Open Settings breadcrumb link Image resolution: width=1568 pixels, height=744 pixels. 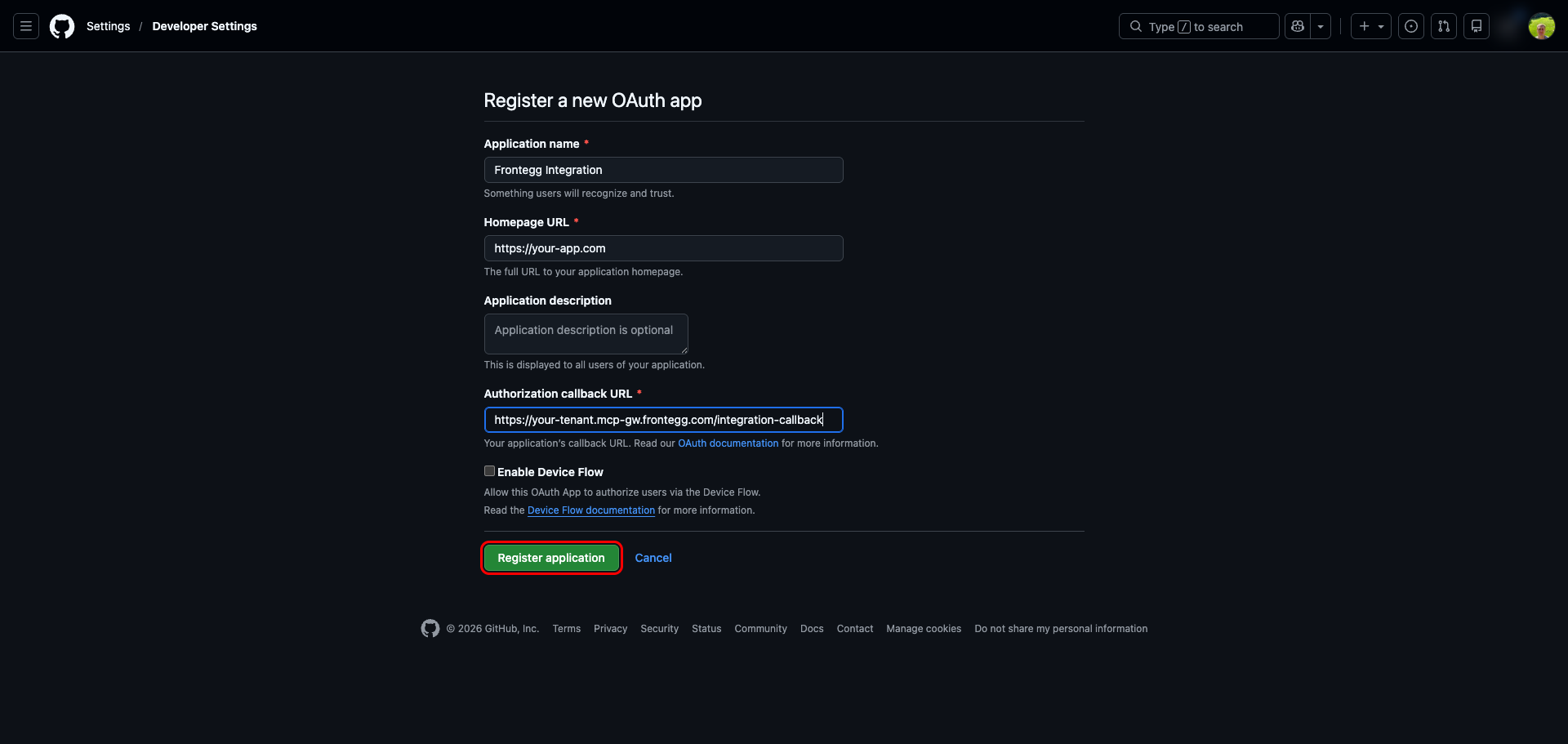(109, 26)
